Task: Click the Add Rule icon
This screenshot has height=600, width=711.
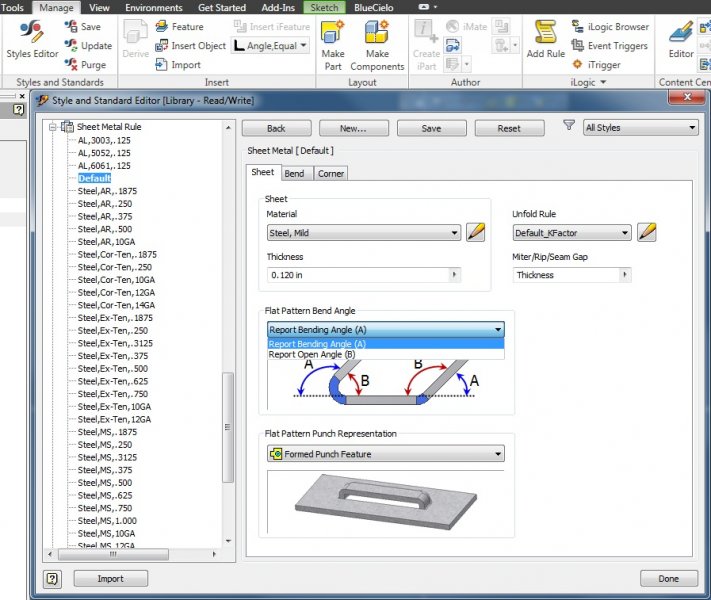Action: (545, 32)
